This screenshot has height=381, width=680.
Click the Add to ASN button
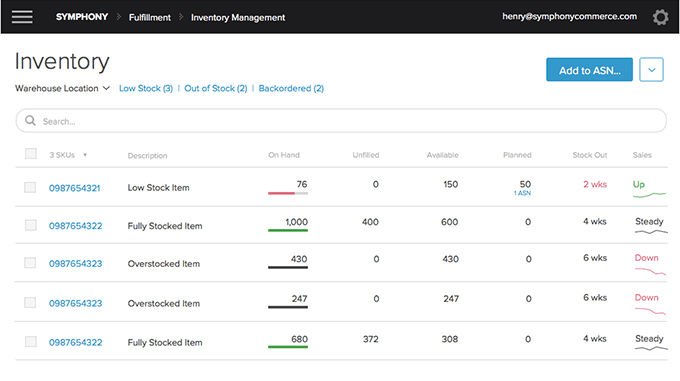coord(589,70)
